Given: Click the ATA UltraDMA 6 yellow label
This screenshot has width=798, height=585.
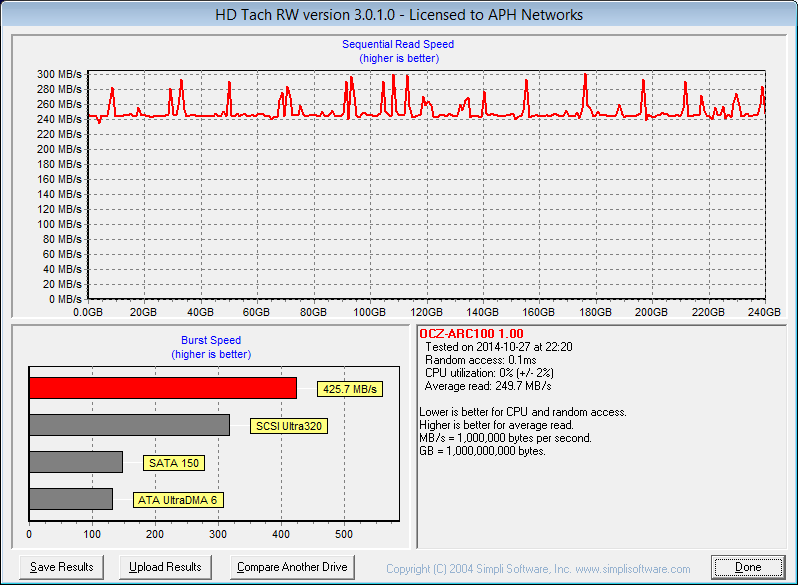Looking at the screenshot, I should pyautogui.click(x=178, y=500).
